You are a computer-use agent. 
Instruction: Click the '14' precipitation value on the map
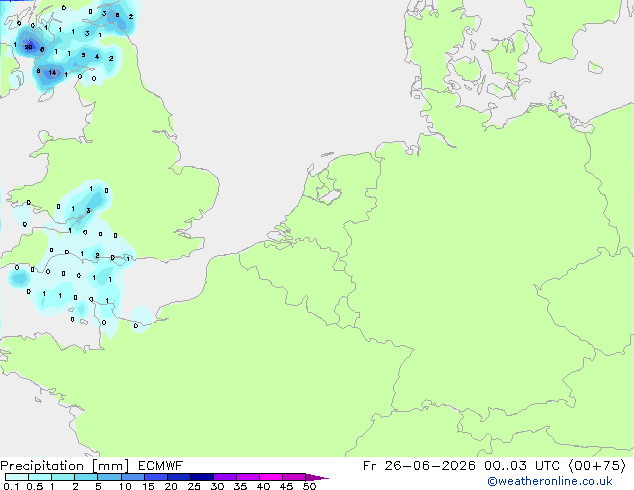coord(52,73)
